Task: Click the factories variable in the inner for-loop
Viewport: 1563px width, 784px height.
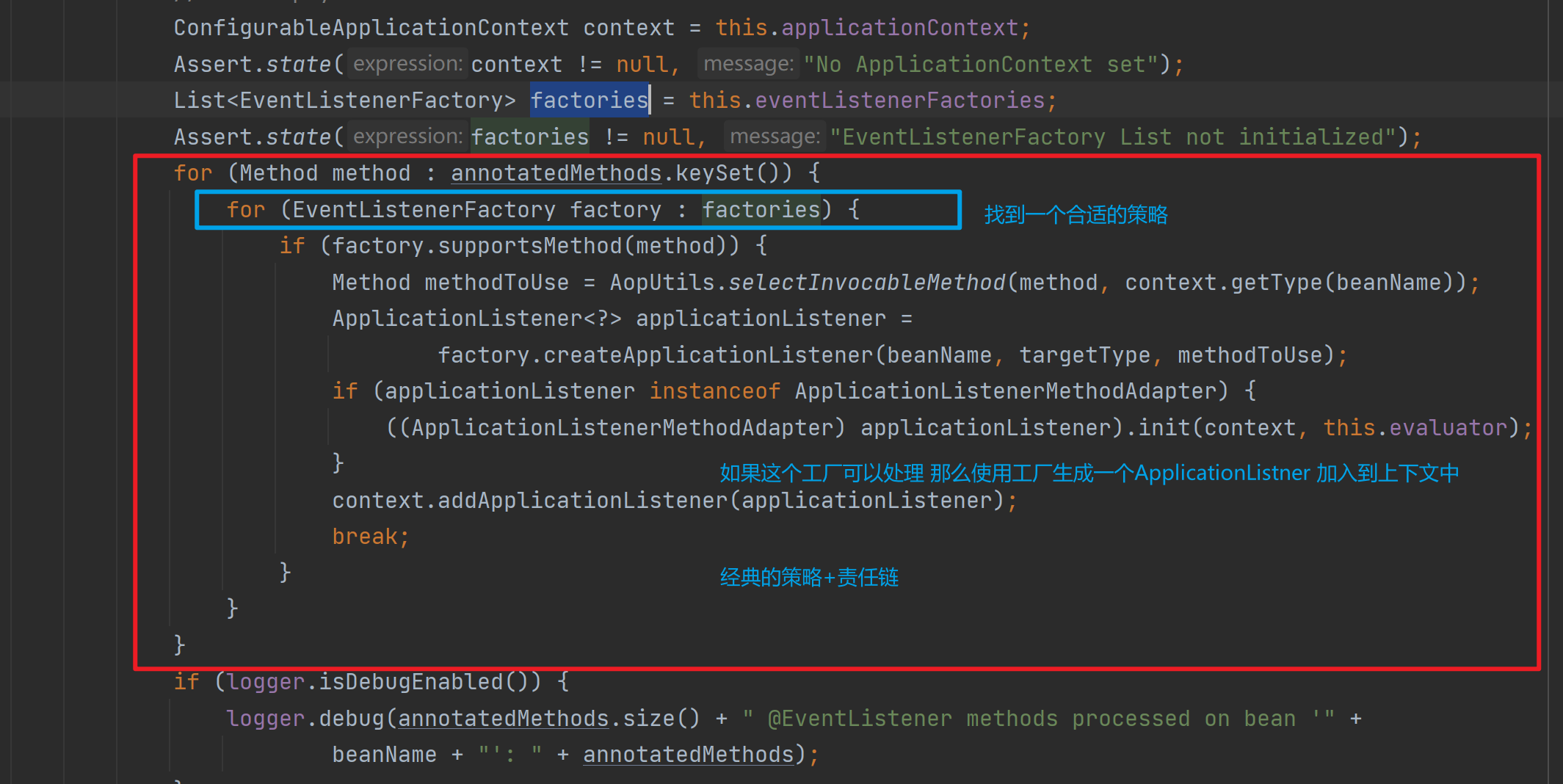Action: [x=761, y=210]
